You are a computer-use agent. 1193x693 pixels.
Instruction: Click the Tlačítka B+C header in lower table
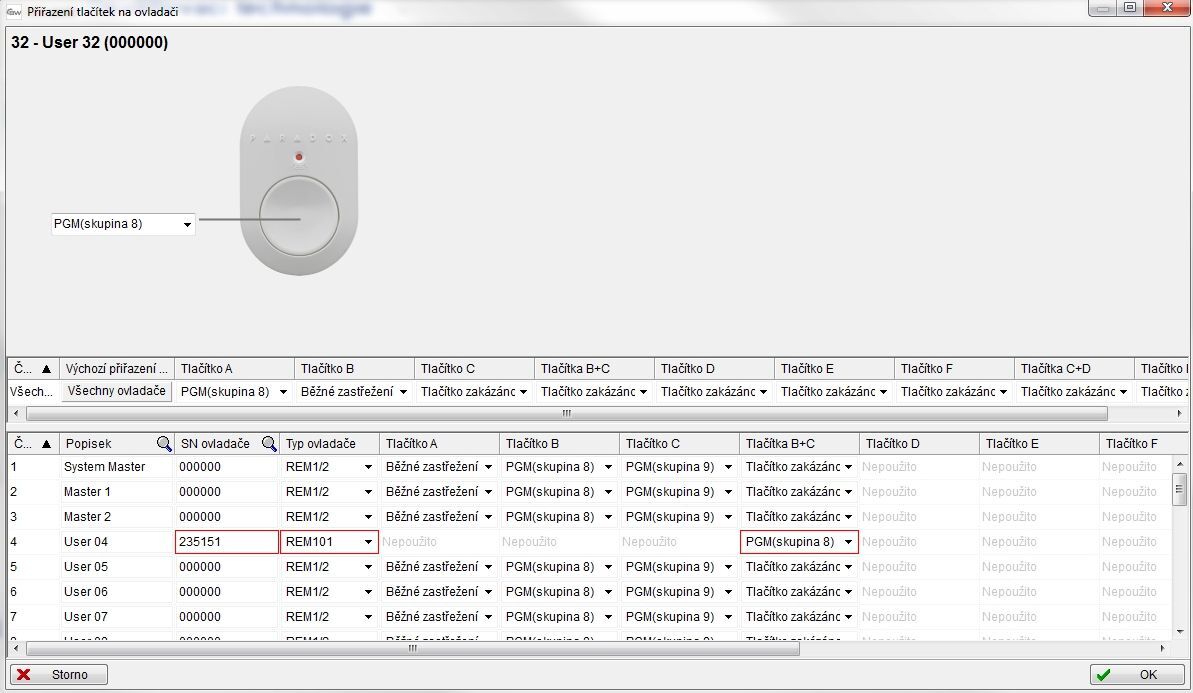click(798, 443)
